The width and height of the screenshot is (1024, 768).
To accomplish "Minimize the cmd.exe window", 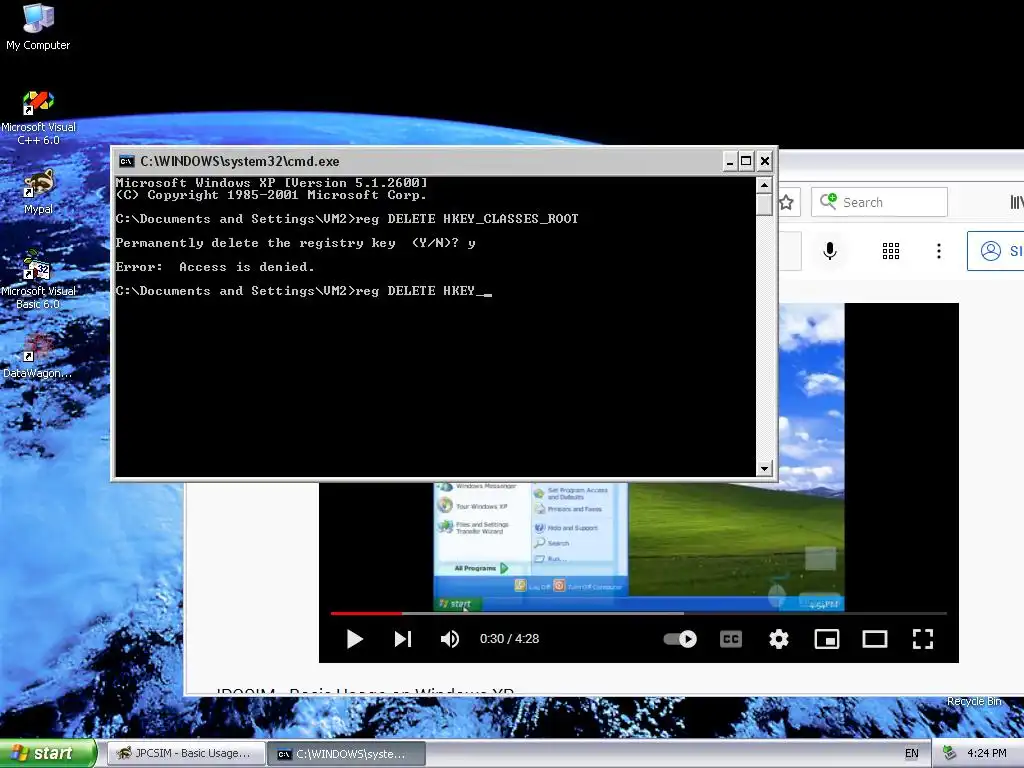I will pos(730,161).
